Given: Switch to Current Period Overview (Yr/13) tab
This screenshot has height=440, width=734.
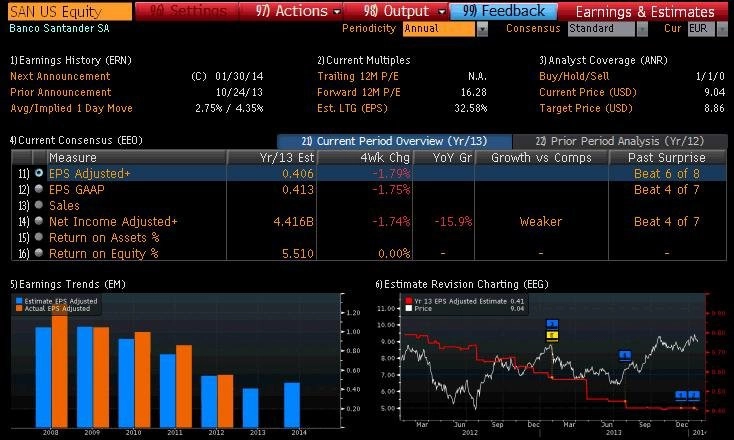Looking at the screenshot, I should 395,141.
